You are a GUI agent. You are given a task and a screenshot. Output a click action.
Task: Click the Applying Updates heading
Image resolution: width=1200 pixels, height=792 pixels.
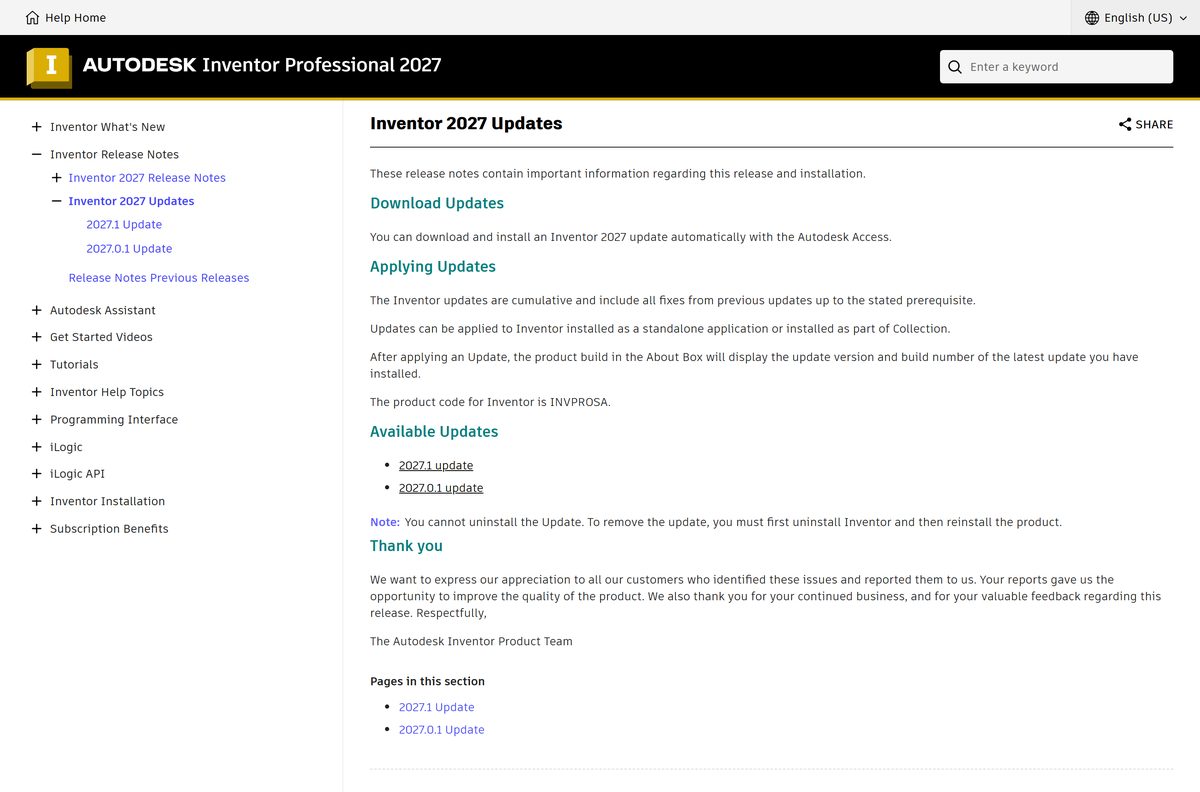coord(433,267)
